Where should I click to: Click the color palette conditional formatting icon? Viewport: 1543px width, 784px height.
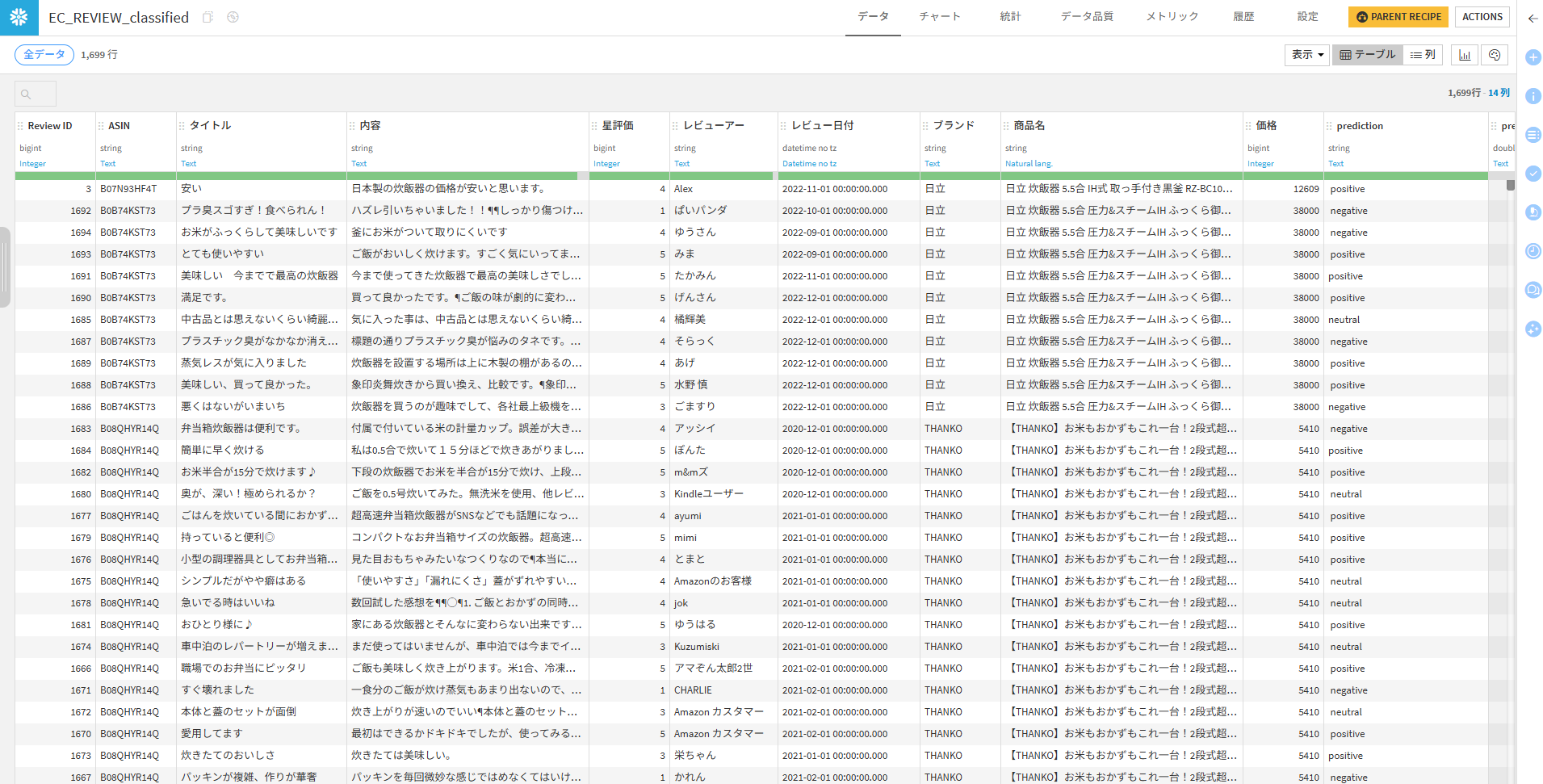[x=1495, y=55]
